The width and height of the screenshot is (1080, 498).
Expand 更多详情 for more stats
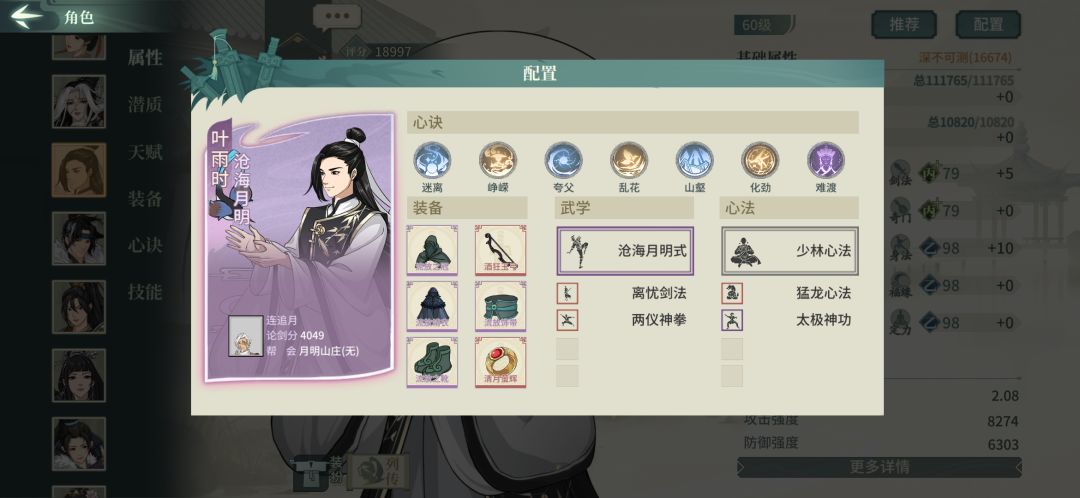879,467
